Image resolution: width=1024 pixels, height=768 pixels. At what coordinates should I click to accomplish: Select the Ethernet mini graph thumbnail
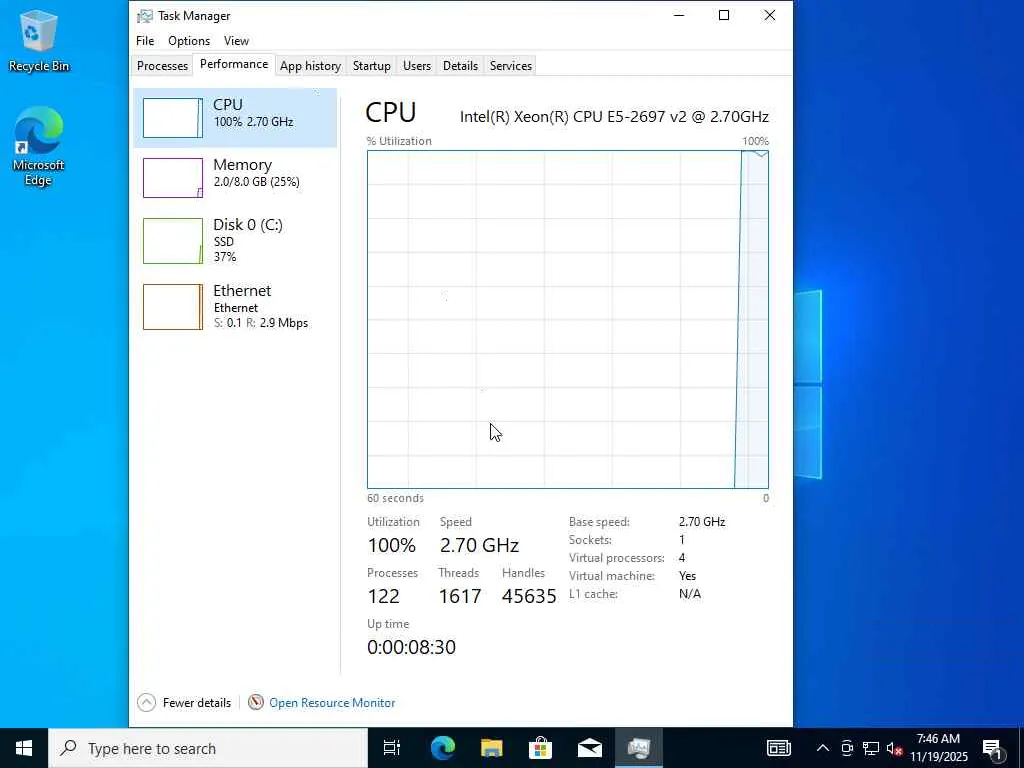(173, 307)
